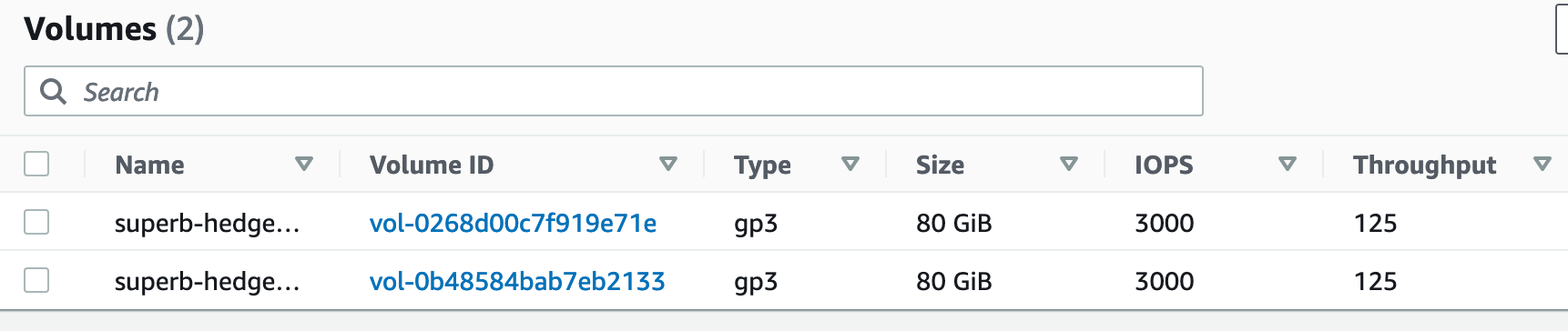The width and height of the screenshot is (1568, 331).
Task: Click the IOPS column header label
Action: (1164, 165)
